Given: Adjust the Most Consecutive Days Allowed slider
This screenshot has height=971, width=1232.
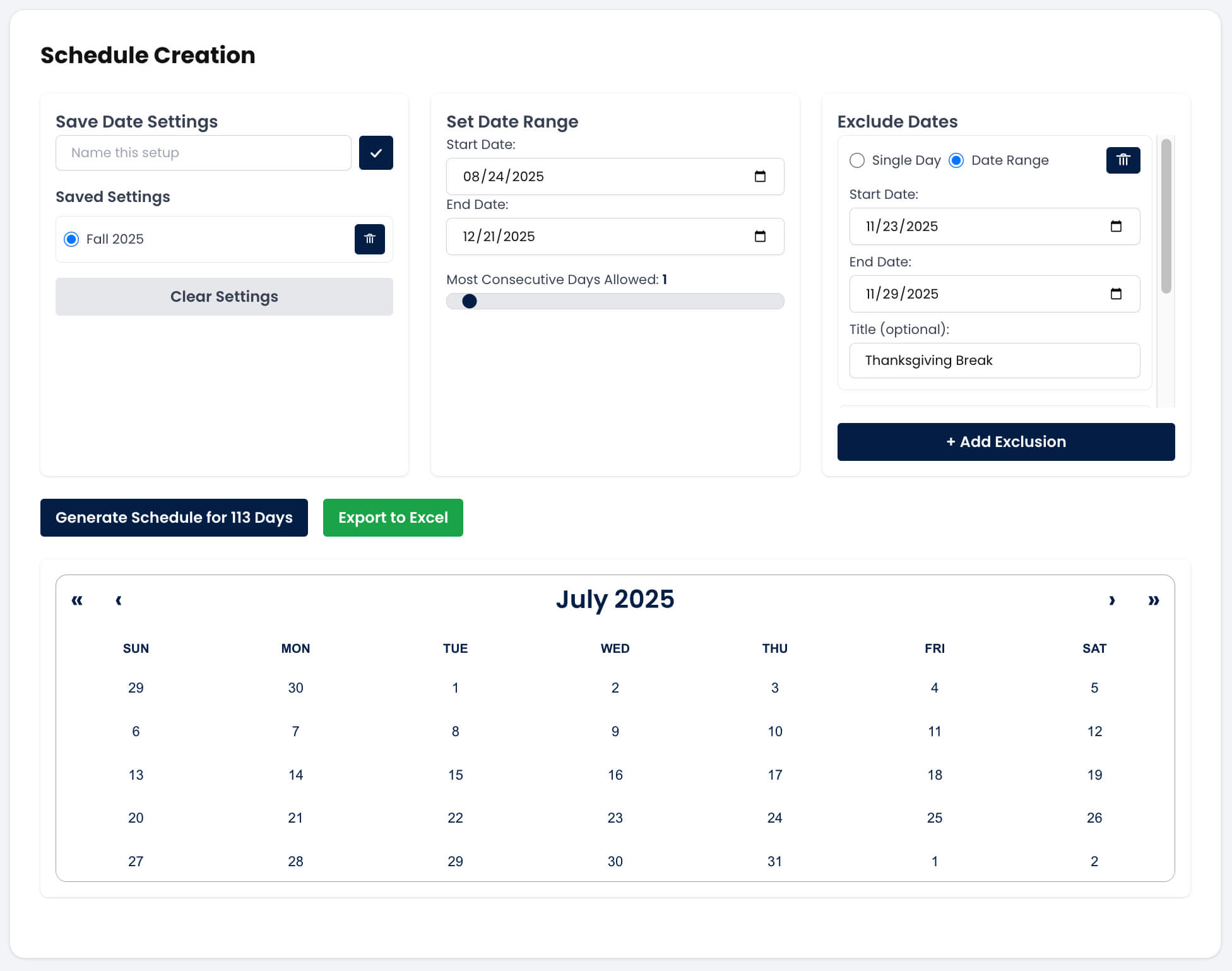Looking at the screenshot, I should [469, 301].
